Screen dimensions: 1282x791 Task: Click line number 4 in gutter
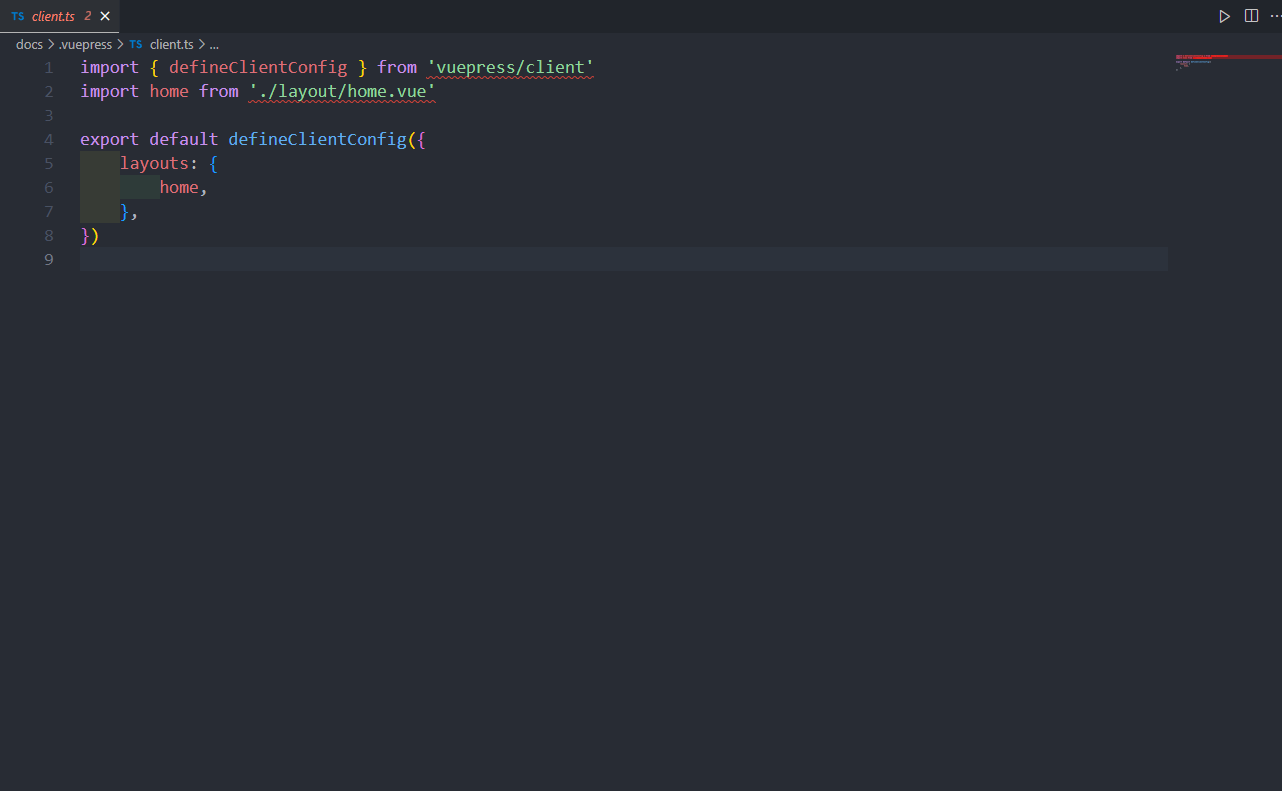click(x=49, y=139)
